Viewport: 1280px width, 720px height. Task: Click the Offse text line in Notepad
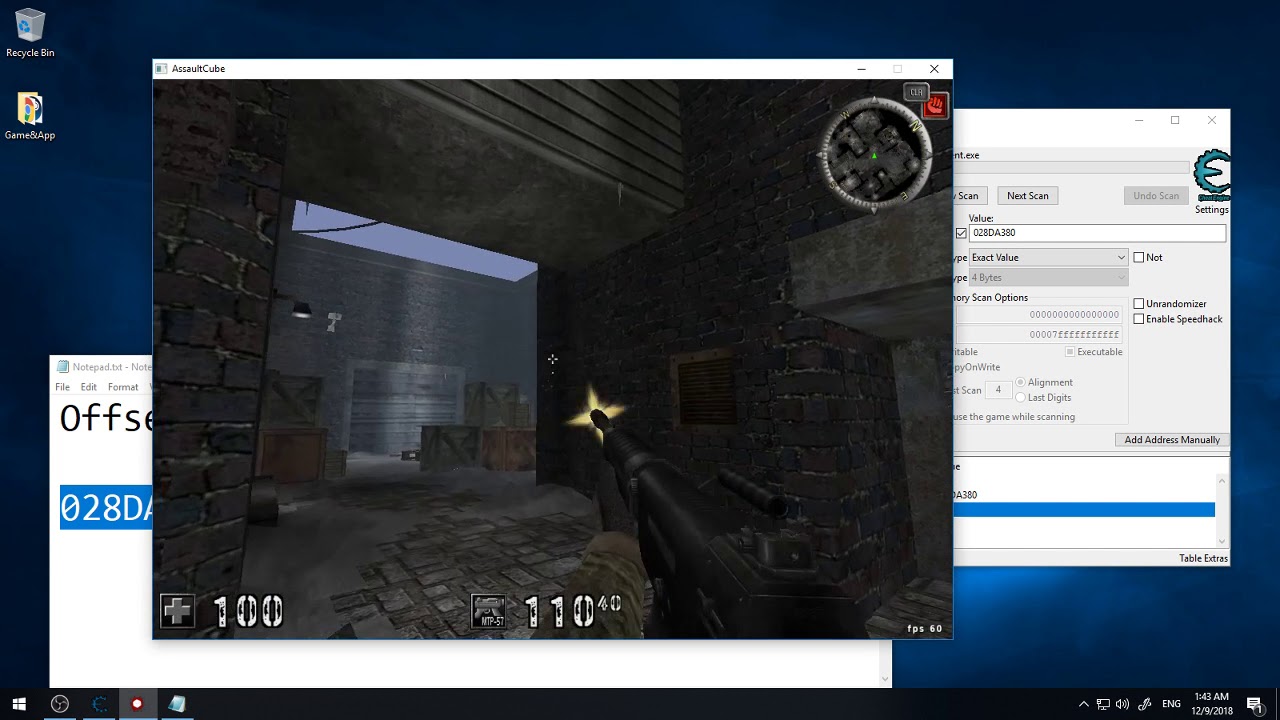106,418
